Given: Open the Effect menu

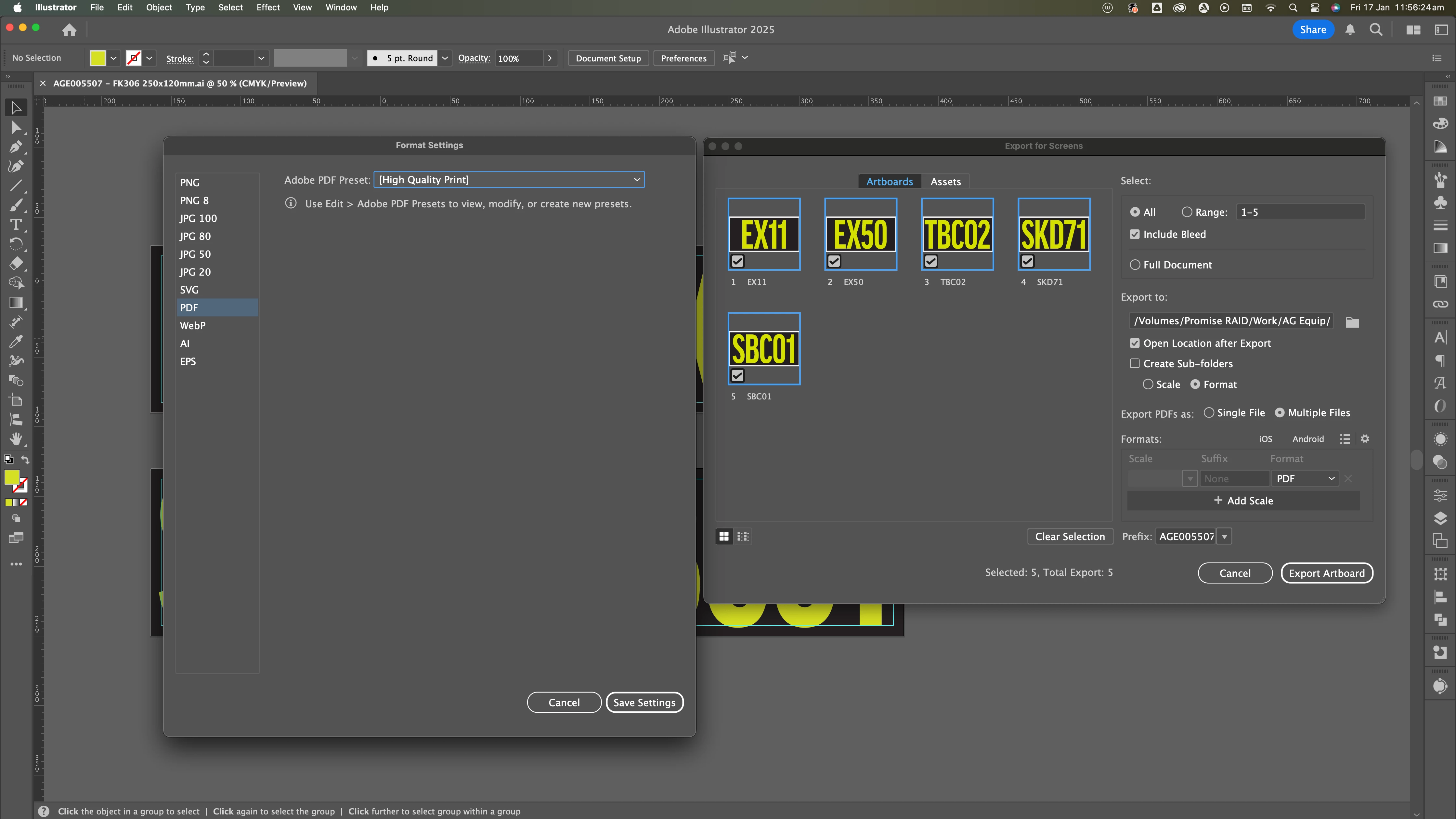Looking at the screenshot, I should (267, 7).
